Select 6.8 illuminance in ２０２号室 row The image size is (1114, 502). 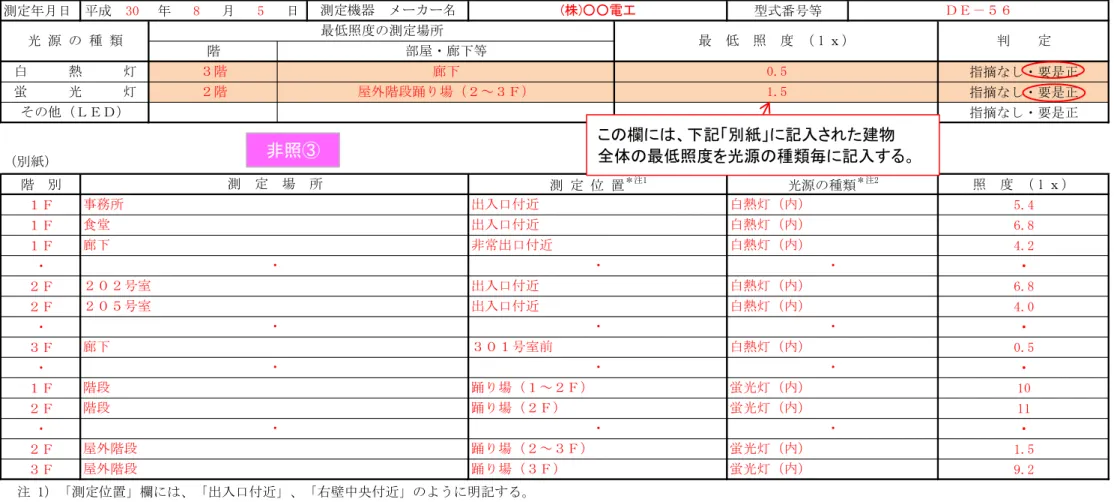point(1024,286)
